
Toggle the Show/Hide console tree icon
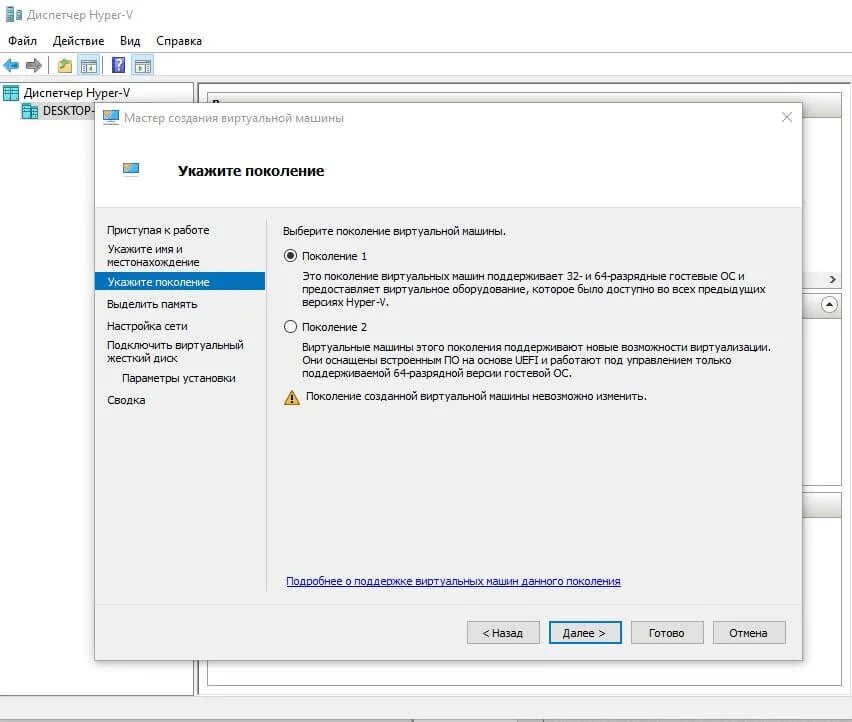coord(89,66)
